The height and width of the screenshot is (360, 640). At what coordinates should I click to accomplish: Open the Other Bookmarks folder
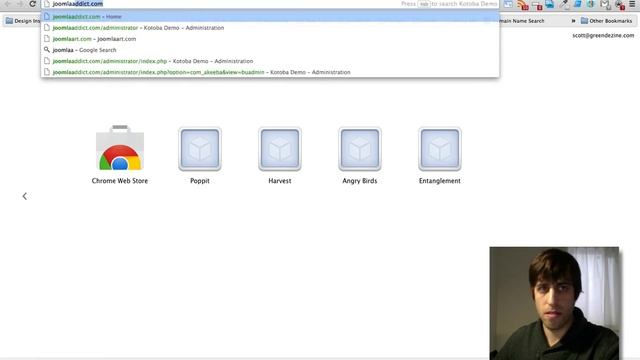tap(607, 21)
